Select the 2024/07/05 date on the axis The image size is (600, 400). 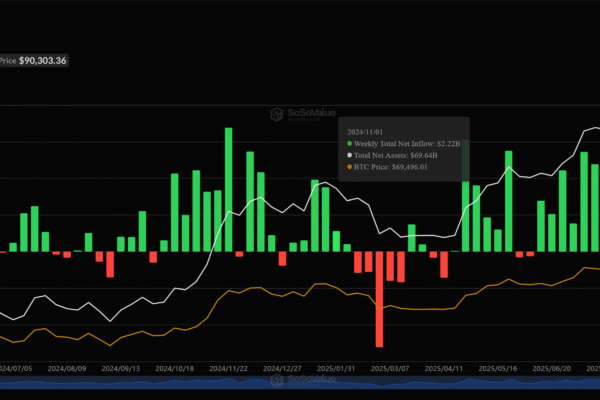pos(14,369)
